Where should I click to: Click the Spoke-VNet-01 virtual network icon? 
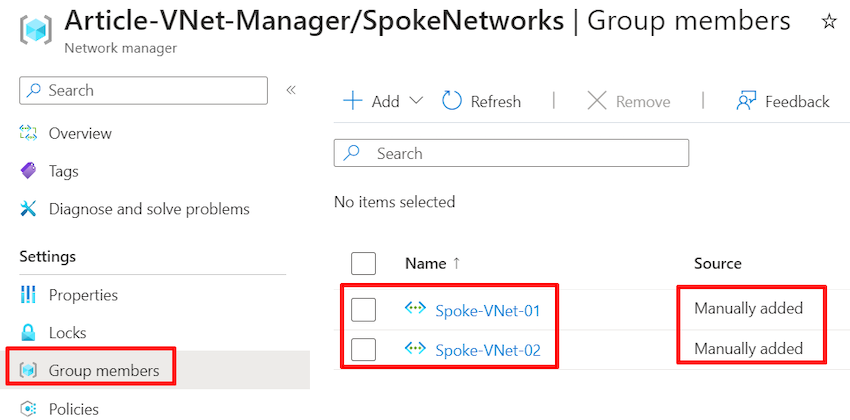point(415,309)
